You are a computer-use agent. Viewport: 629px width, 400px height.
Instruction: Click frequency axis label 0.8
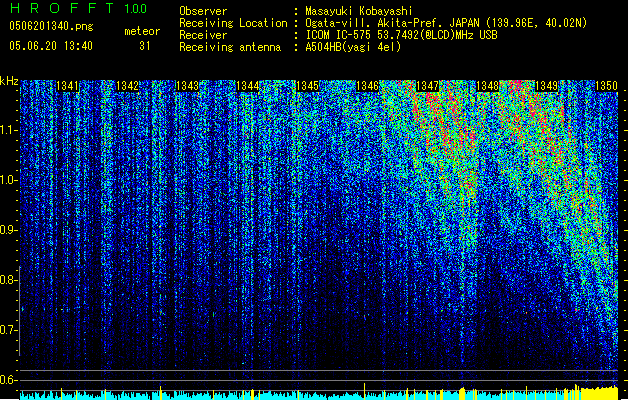tap(8, 280)
